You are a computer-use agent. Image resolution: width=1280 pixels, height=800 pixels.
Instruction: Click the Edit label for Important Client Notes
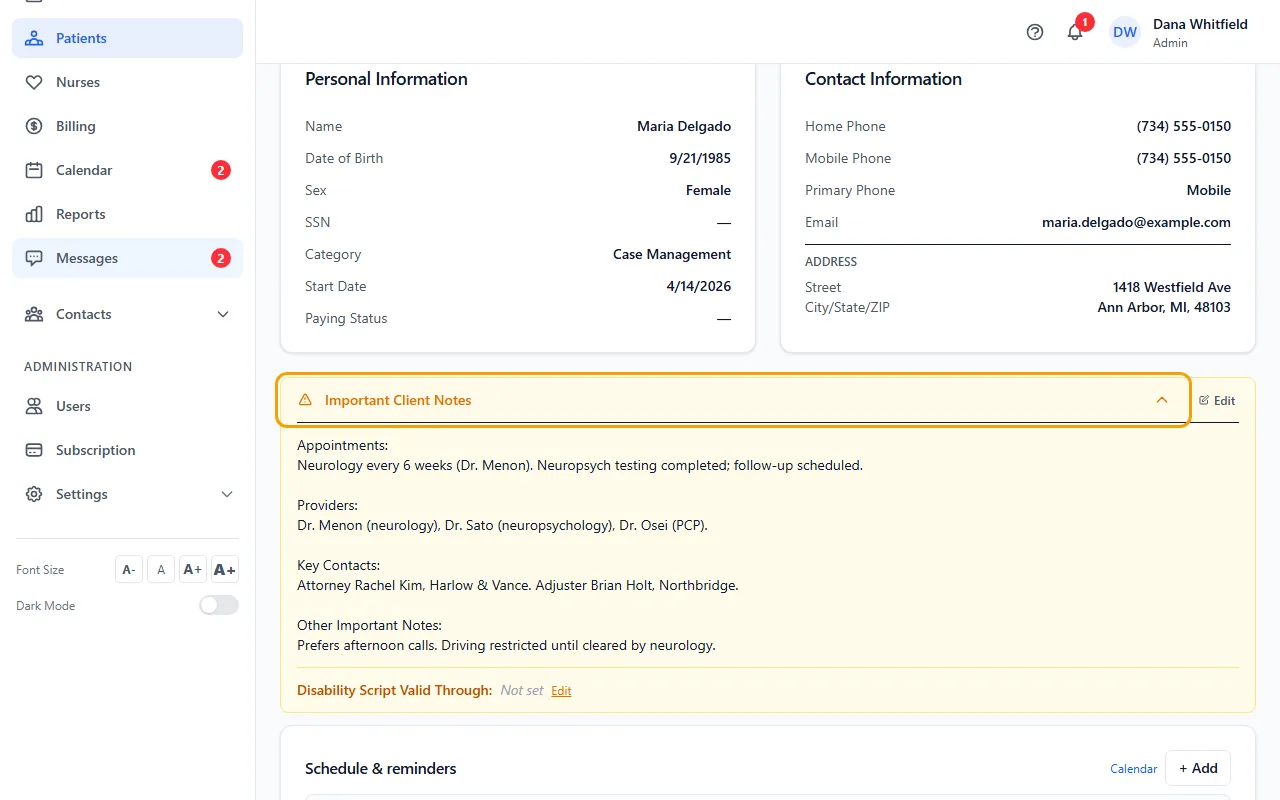tap(1224, 400)
